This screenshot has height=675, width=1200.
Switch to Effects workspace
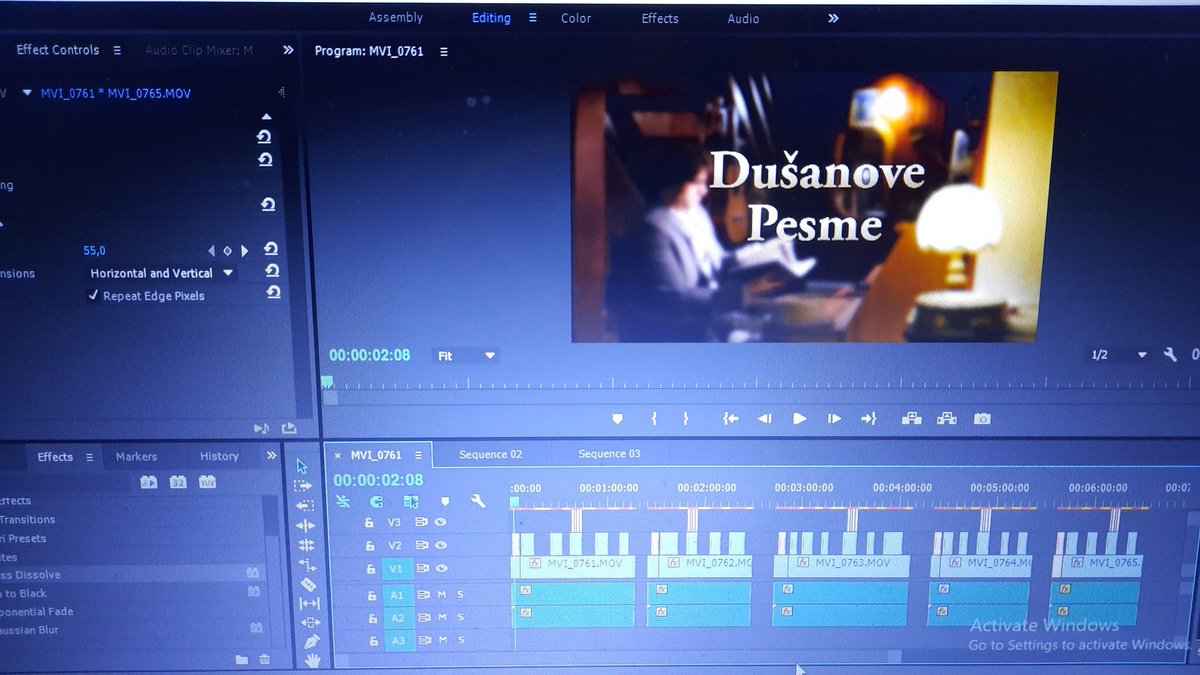tap(660, 18)
